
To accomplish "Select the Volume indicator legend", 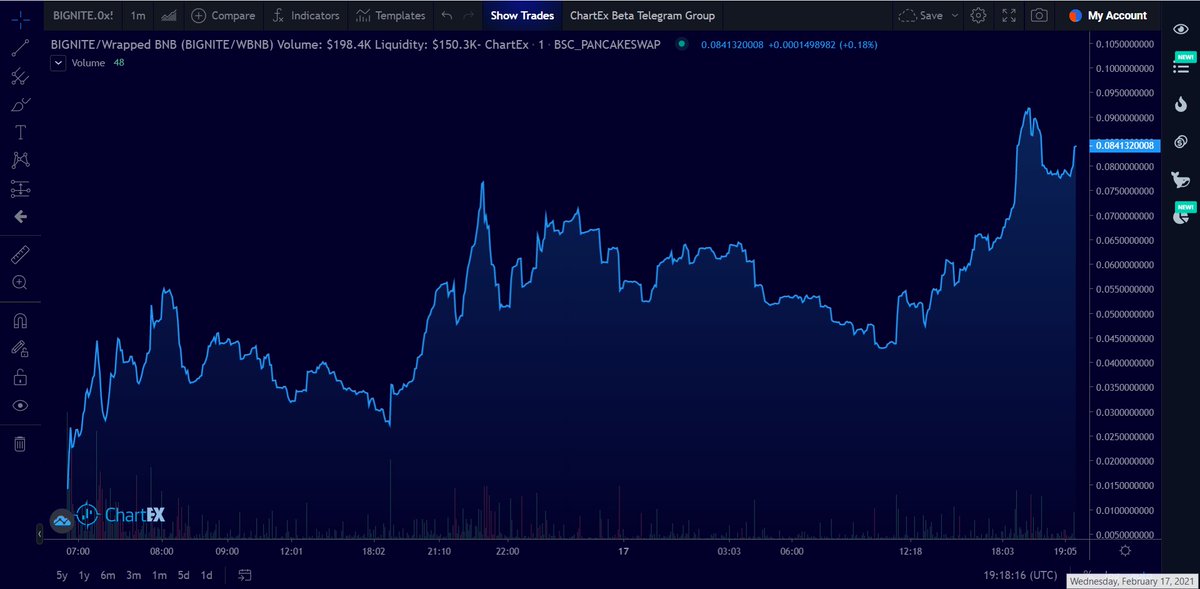I will [88, 62].
